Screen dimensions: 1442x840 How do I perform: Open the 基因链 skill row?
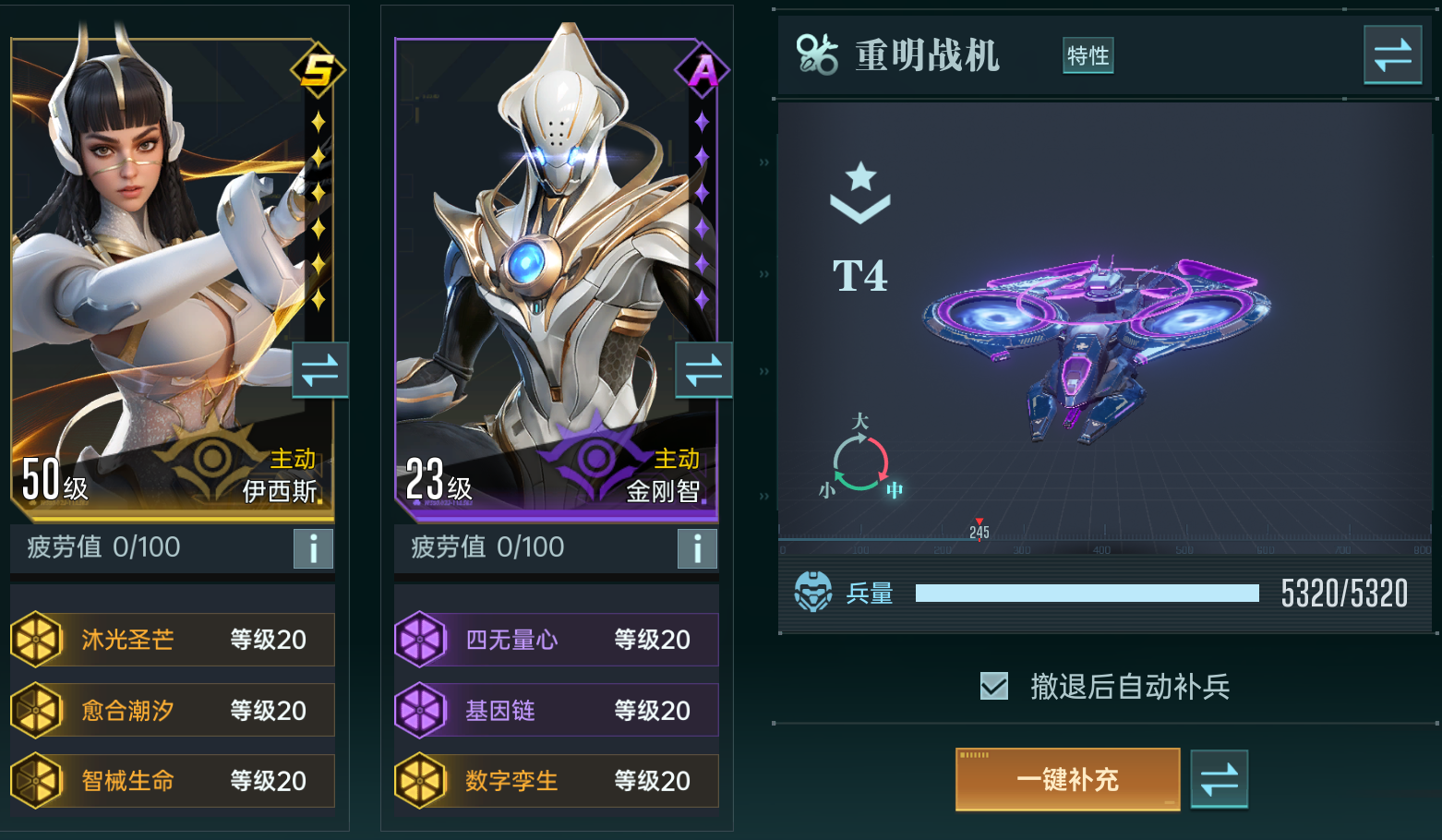(557, 710)
